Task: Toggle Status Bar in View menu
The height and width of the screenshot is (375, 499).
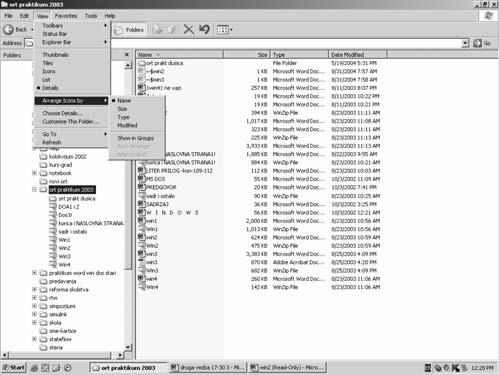Action: 72,34
